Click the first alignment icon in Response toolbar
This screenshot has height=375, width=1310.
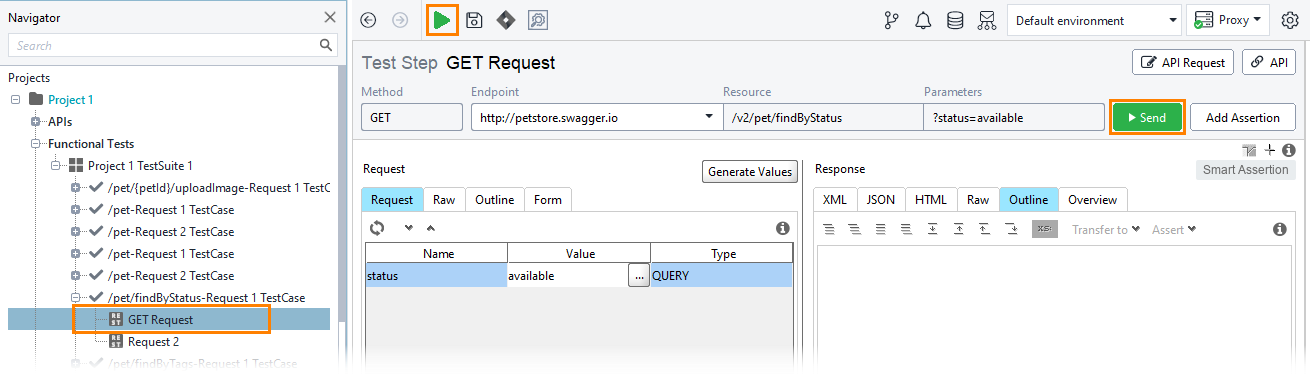[829, 229]
